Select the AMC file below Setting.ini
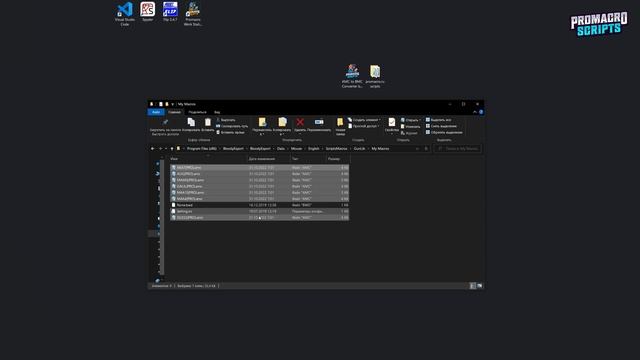Screen dimensions: 640x360 coord(260,218)
